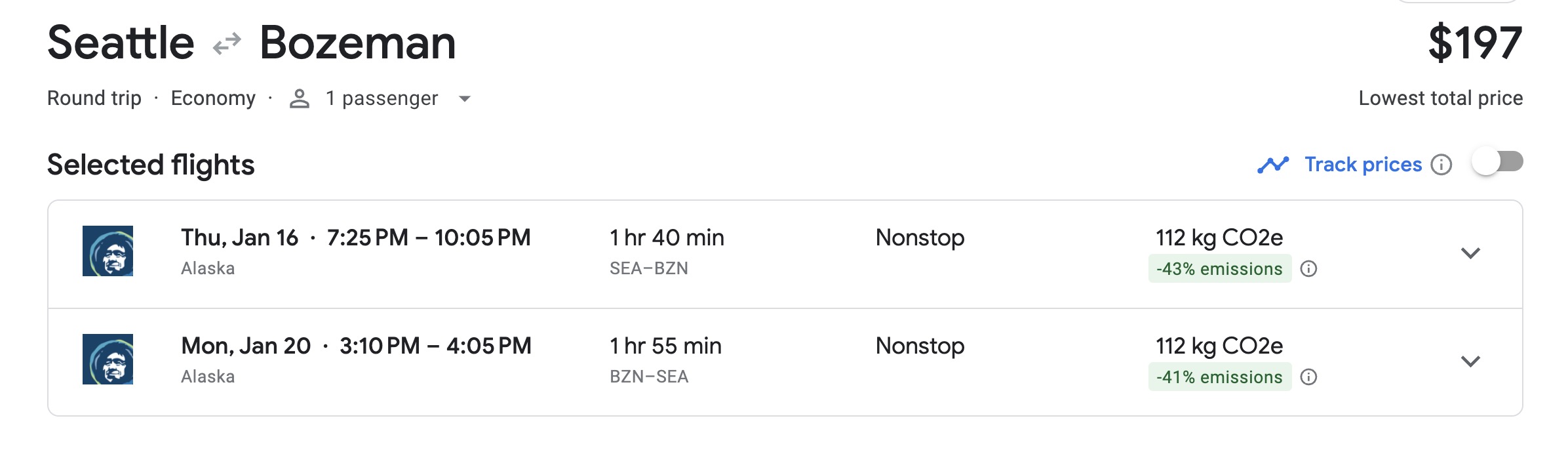Open the -41% emissions info icon
This screenshot has width=1568, height=454.
(x=1310, y=377)
